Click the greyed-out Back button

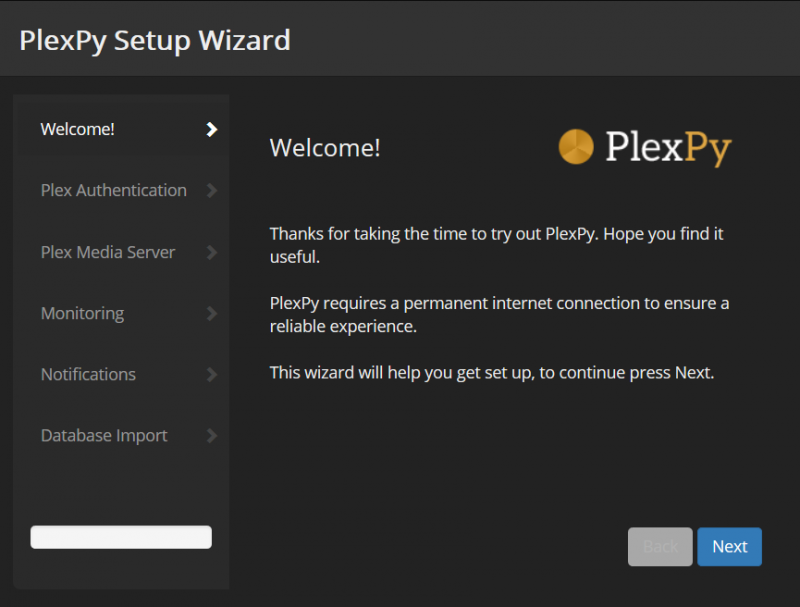[660, 547]
